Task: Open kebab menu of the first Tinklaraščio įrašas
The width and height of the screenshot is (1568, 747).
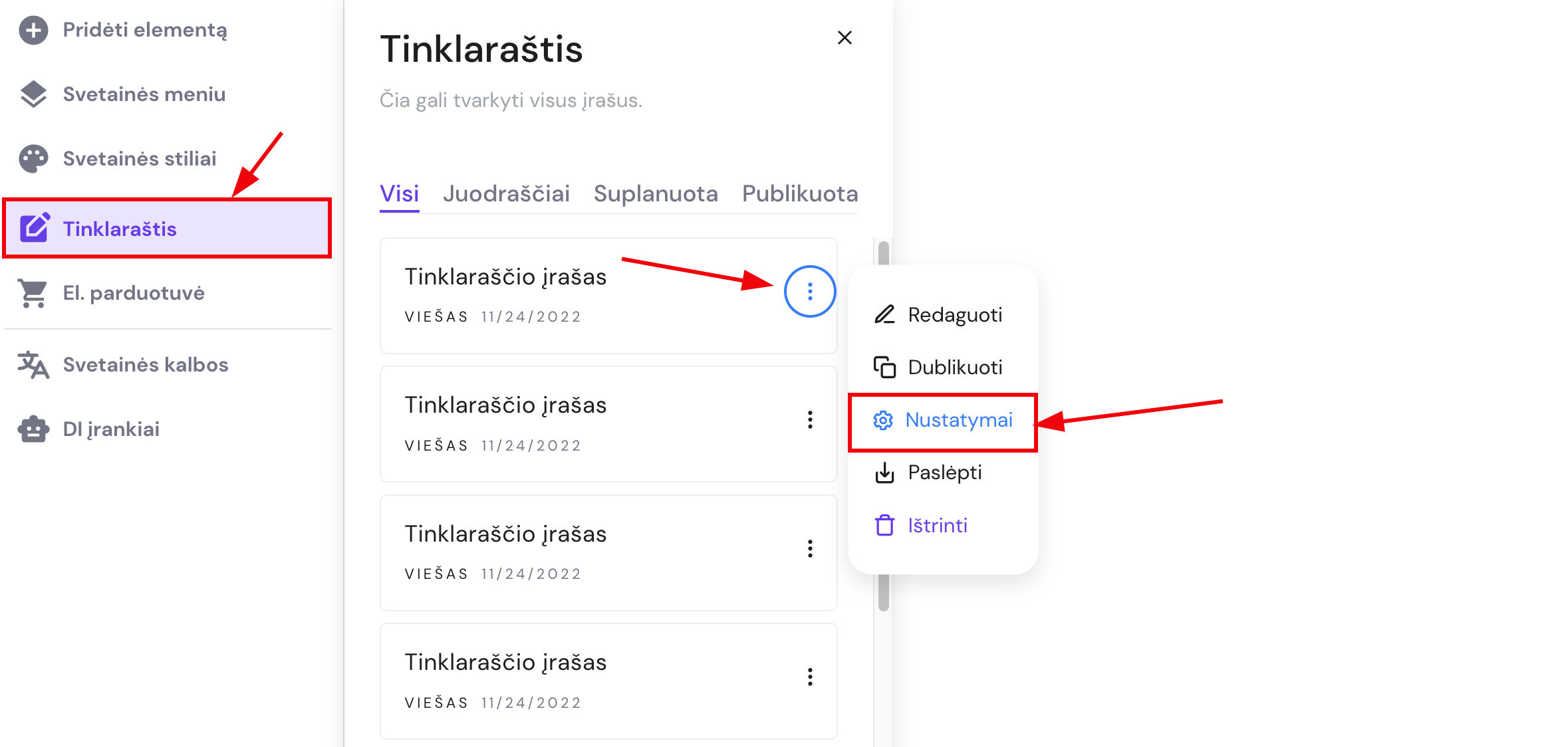Action: coord(809,291)
